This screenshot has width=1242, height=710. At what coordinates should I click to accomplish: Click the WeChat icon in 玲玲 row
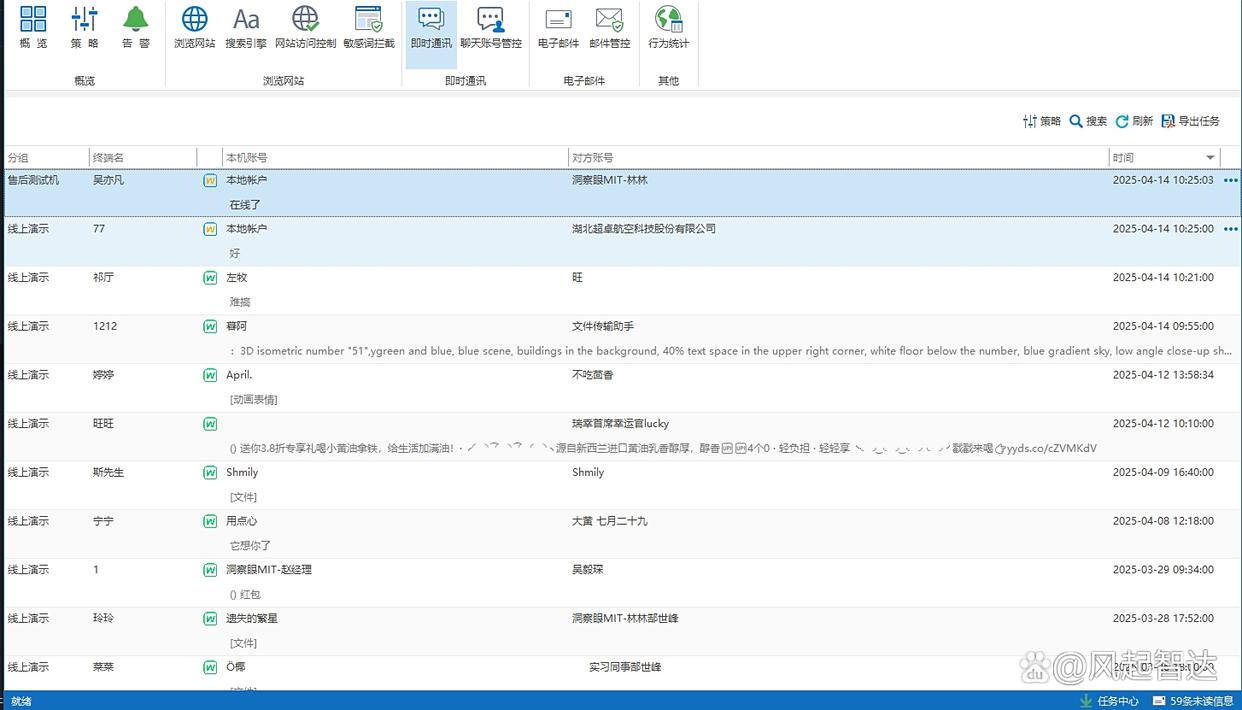tap(210, 618)
